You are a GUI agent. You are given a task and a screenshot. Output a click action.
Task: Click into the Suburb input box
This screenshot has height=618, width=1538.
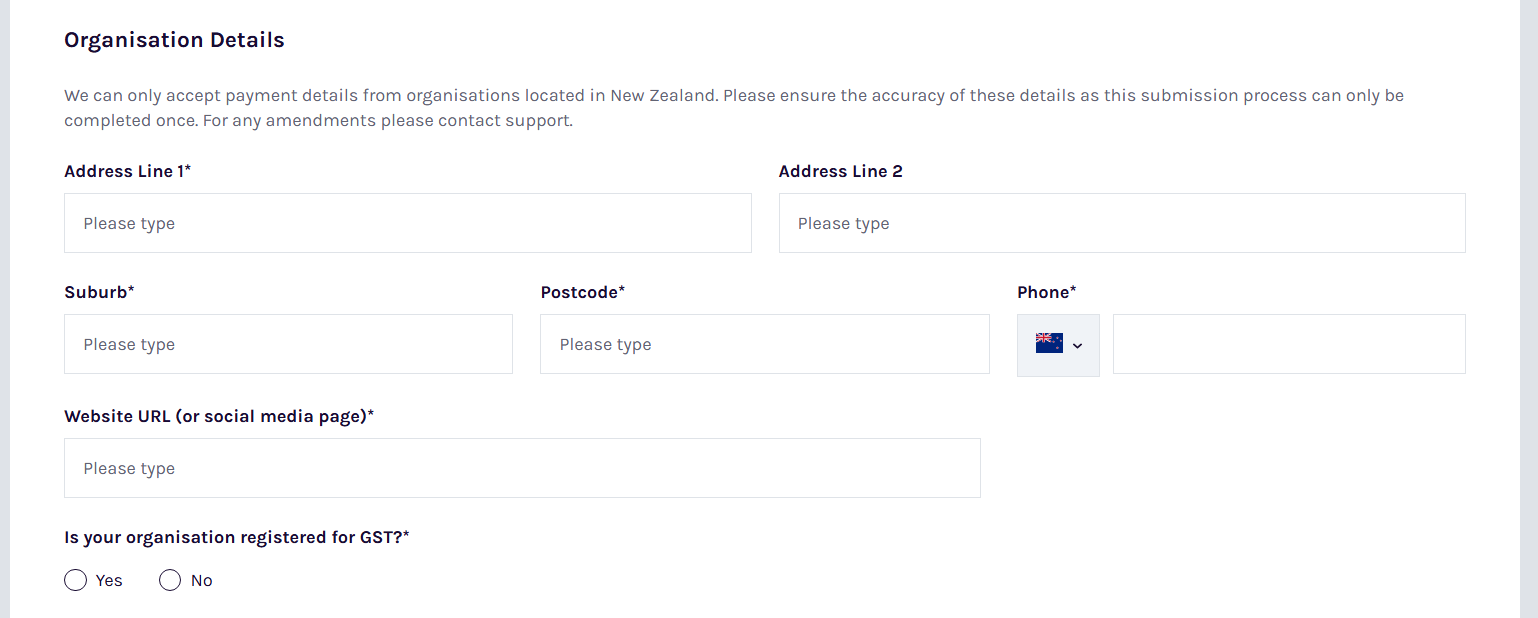(x=288, y=344)
